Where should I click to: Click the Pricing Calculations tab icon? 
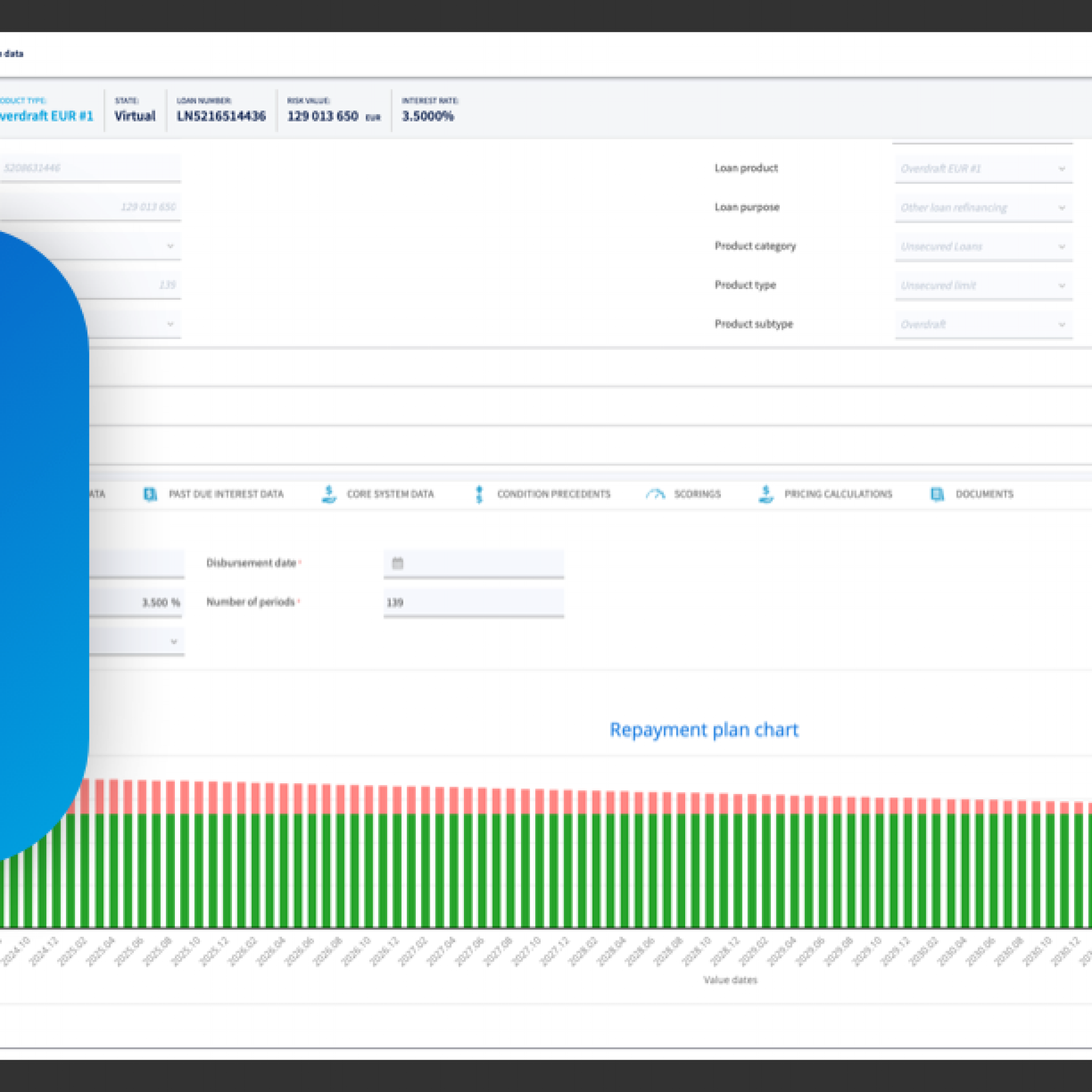766,494
